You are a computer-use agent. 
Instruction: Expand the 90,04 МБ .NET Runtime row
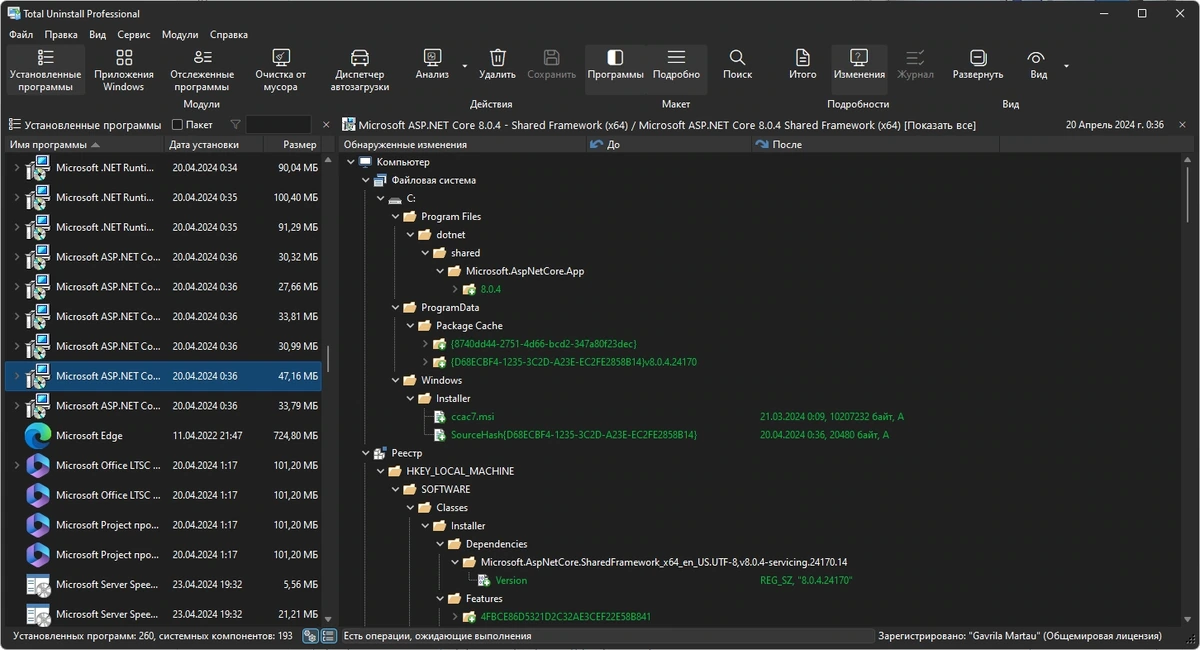(x=16, y=168)
